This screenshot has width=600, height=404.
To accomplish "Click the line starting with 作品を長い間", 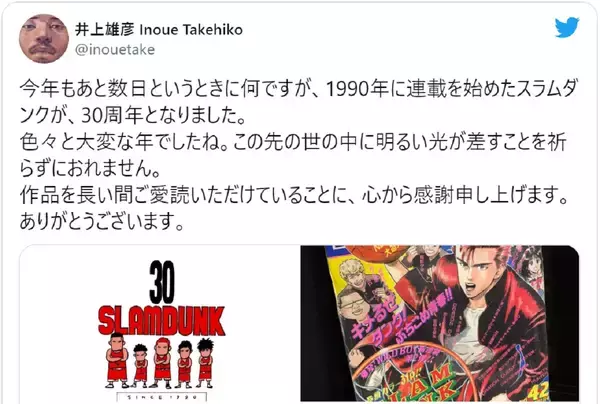I will pos(294,195).
